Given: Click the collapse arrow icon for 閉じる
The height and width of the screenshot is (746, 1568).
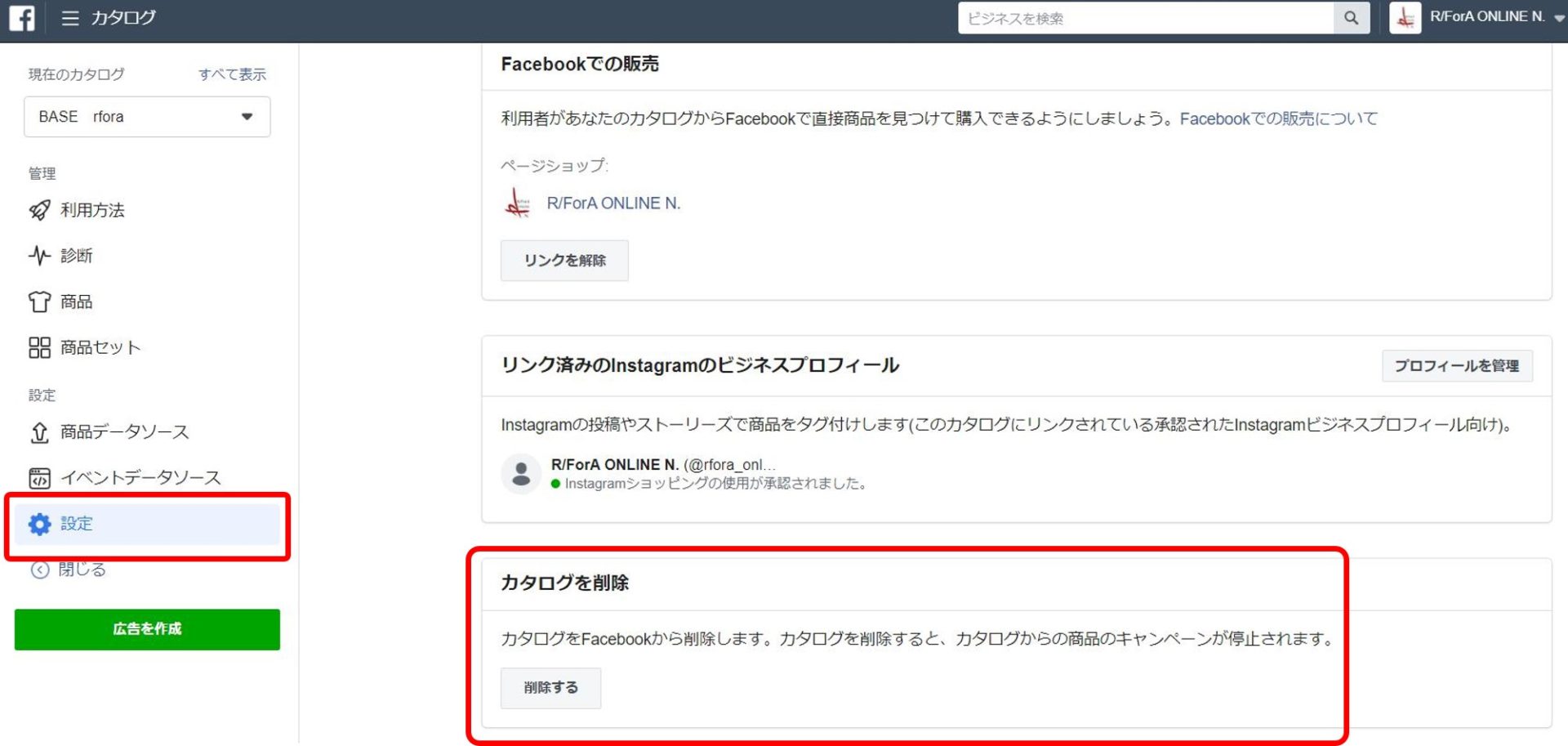Looking at the screenshot, I should coord(40,570).
